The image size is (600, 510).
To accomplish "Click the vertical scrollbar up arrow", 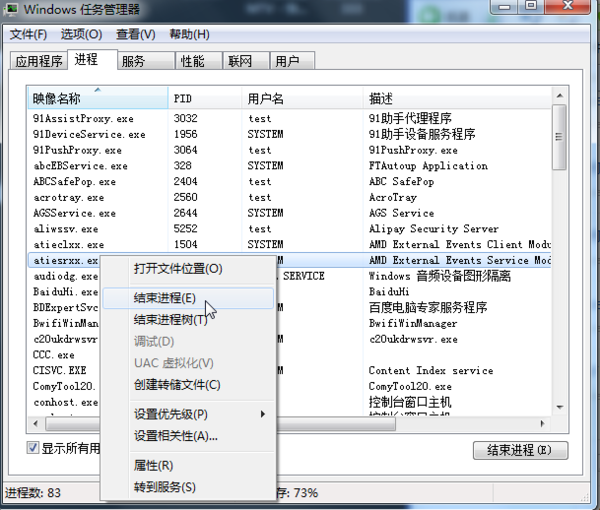I will (560, 95).
